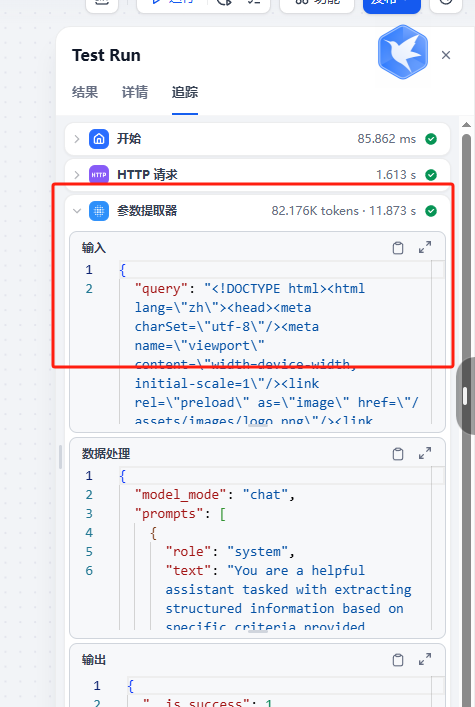
Task: Click the "query" key in 输入
Action: [x=161, y=289]
